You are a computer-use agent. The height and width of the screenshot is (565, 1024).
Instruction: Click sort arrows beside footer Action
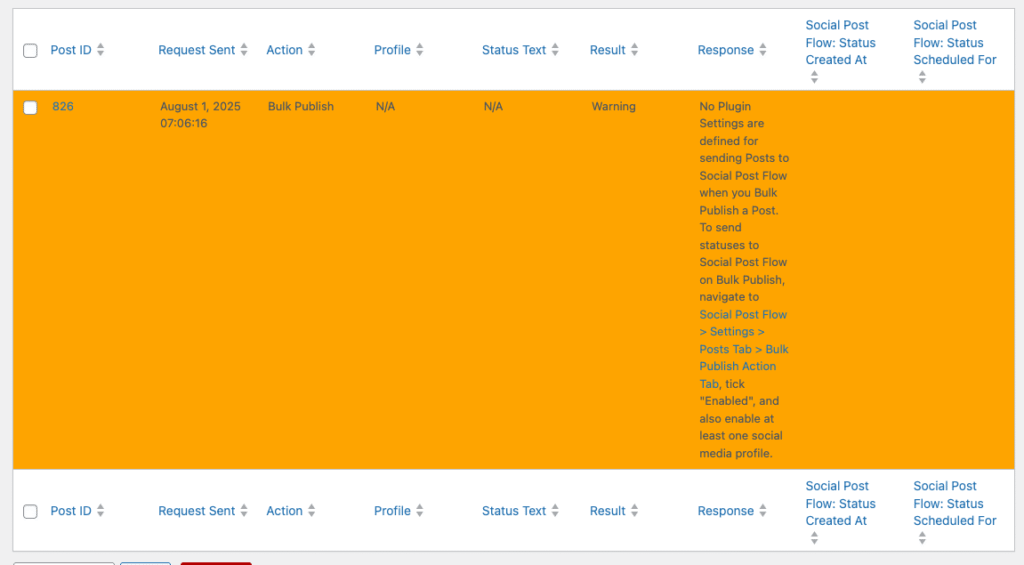tap(312, 511)
